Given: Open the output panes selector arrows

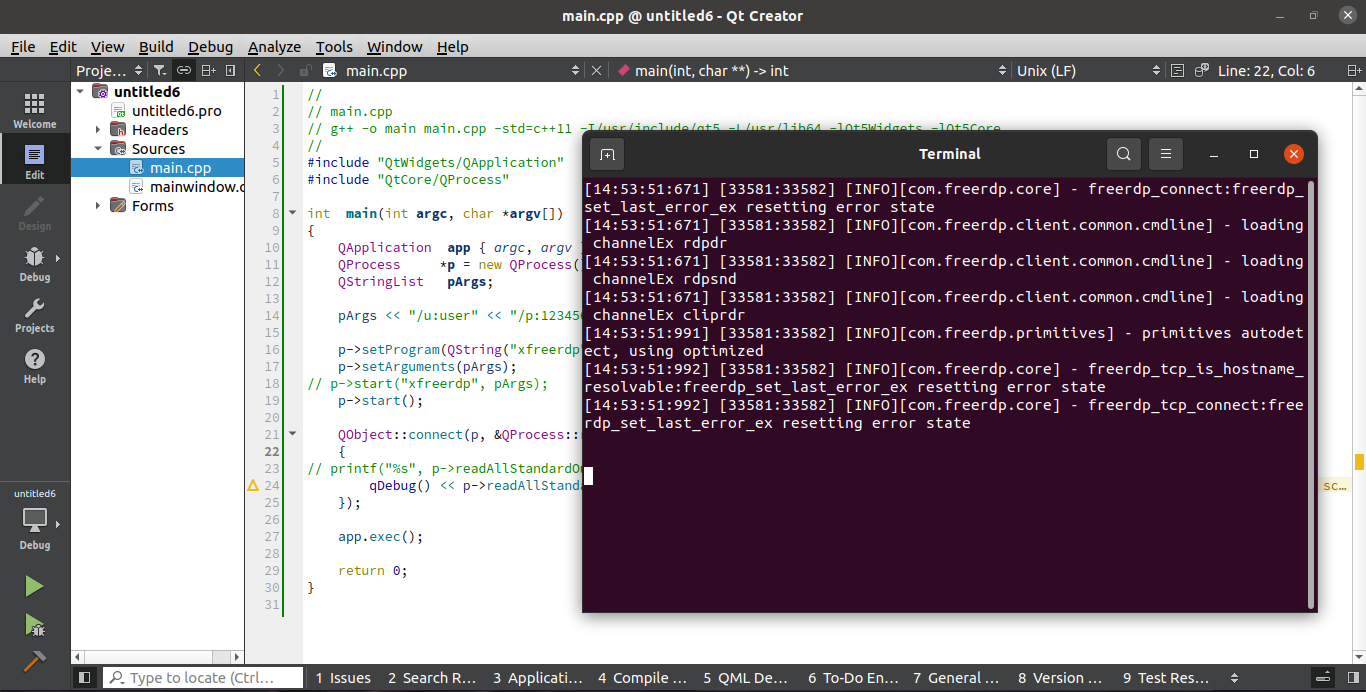Looking at the screenshot, I should pyautogui.click(x=1234, y=678).
